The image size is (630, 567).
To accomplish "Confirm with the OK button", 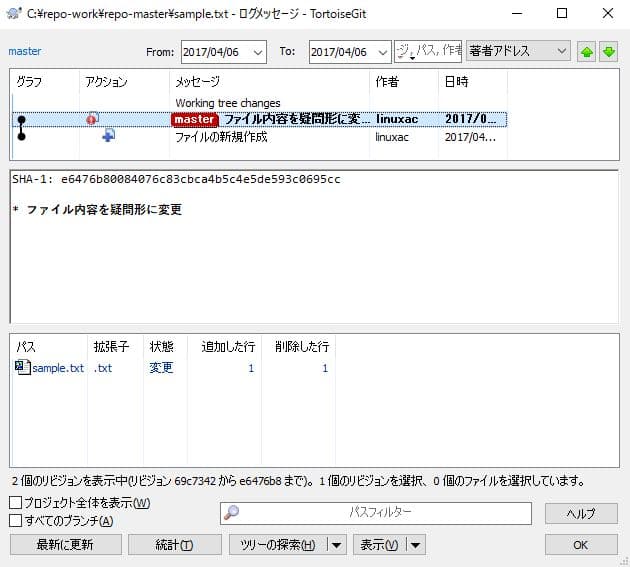I will coord(581,545).
